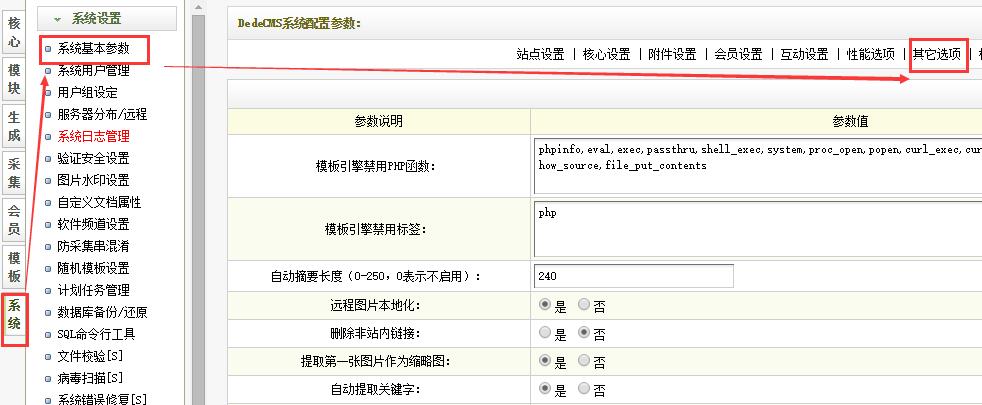Viewport: 982px width, 405px height.
Task: Select 是 for 自动提取关键字
Action: point(545,389)
